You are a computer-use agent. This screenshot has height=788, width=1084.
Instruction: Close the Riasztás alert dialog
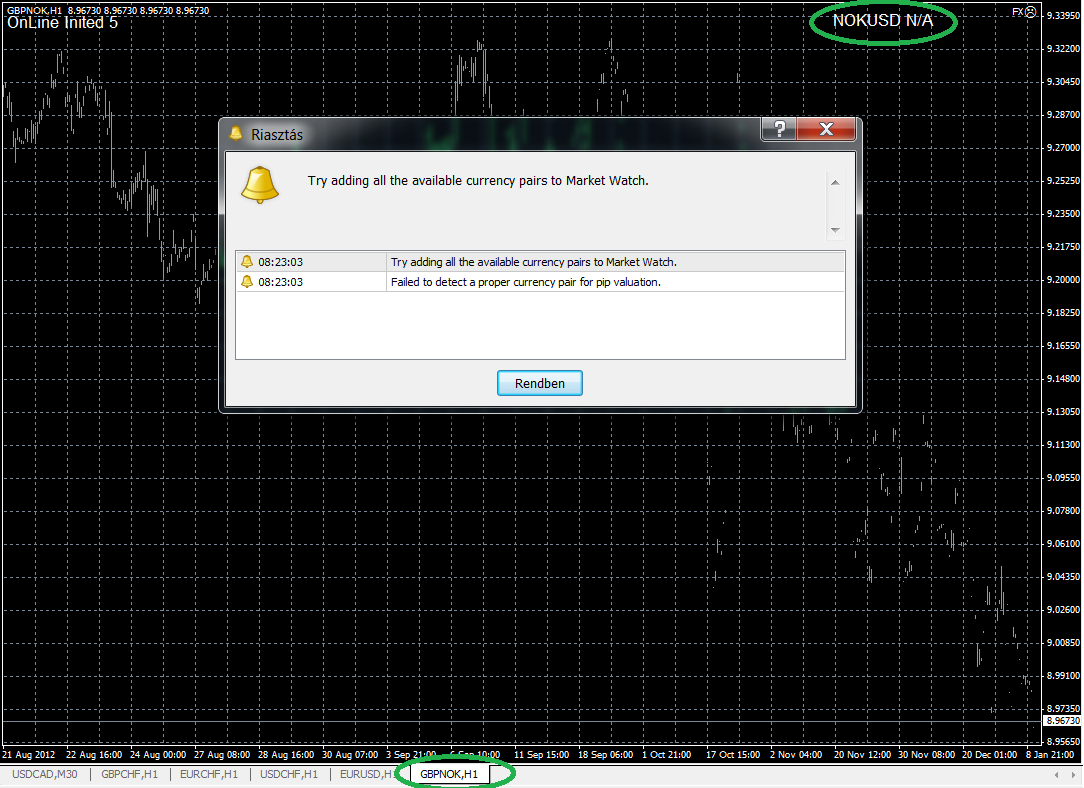[826, 129]
